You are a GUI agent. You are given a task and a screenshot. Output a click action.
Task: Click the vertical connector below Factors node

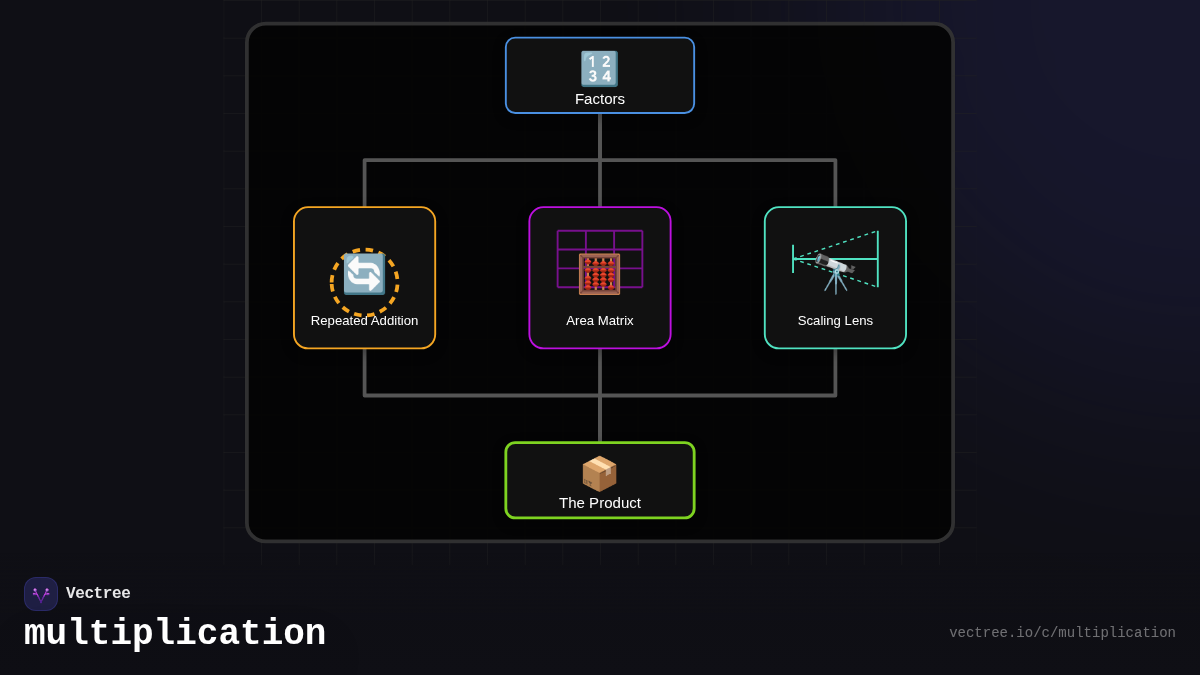tap(600, 136)
